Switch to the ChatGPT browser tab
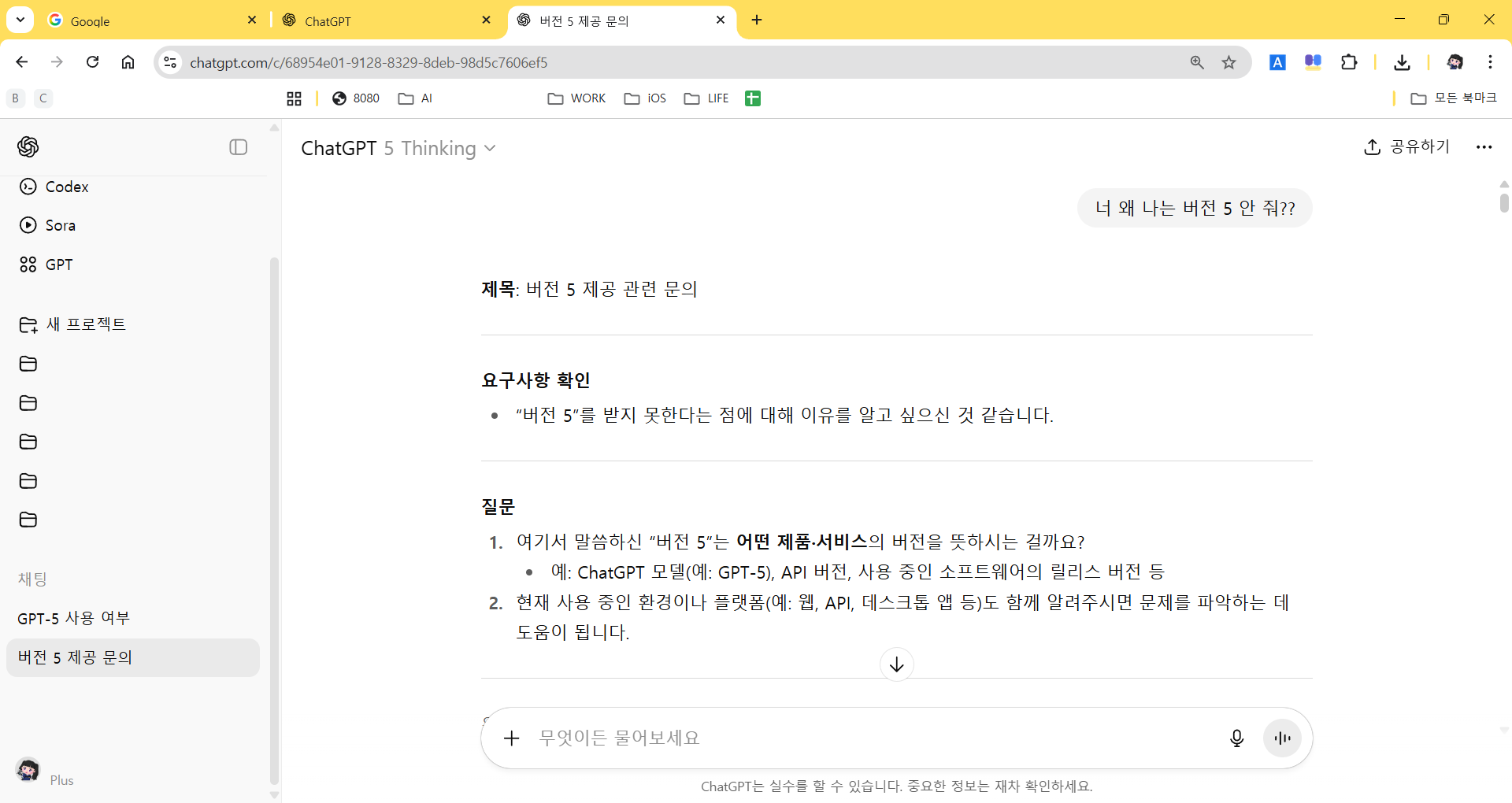This screenshot has height=803, width=1512. pyautogui.click(x=386, y=20)
